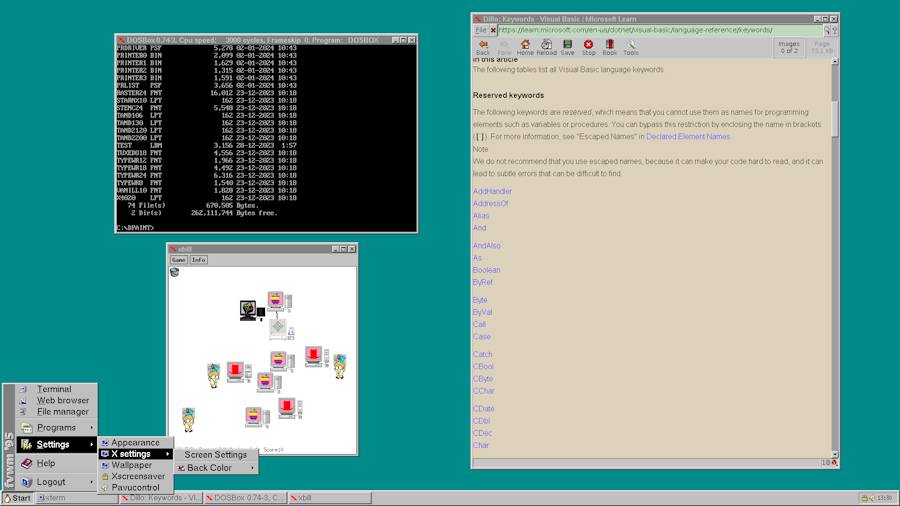
Task: Follow the Declared Element Names link
Action: pos(688,137)
